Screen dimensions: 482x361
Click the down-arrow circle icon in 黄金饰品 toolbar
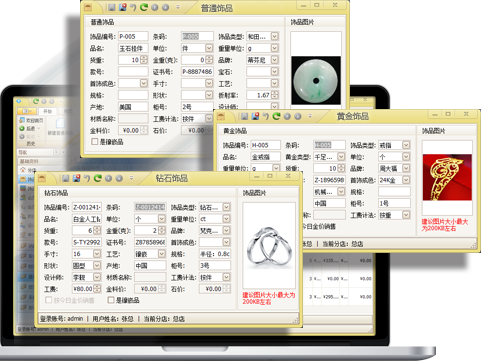tap(298, 116)
